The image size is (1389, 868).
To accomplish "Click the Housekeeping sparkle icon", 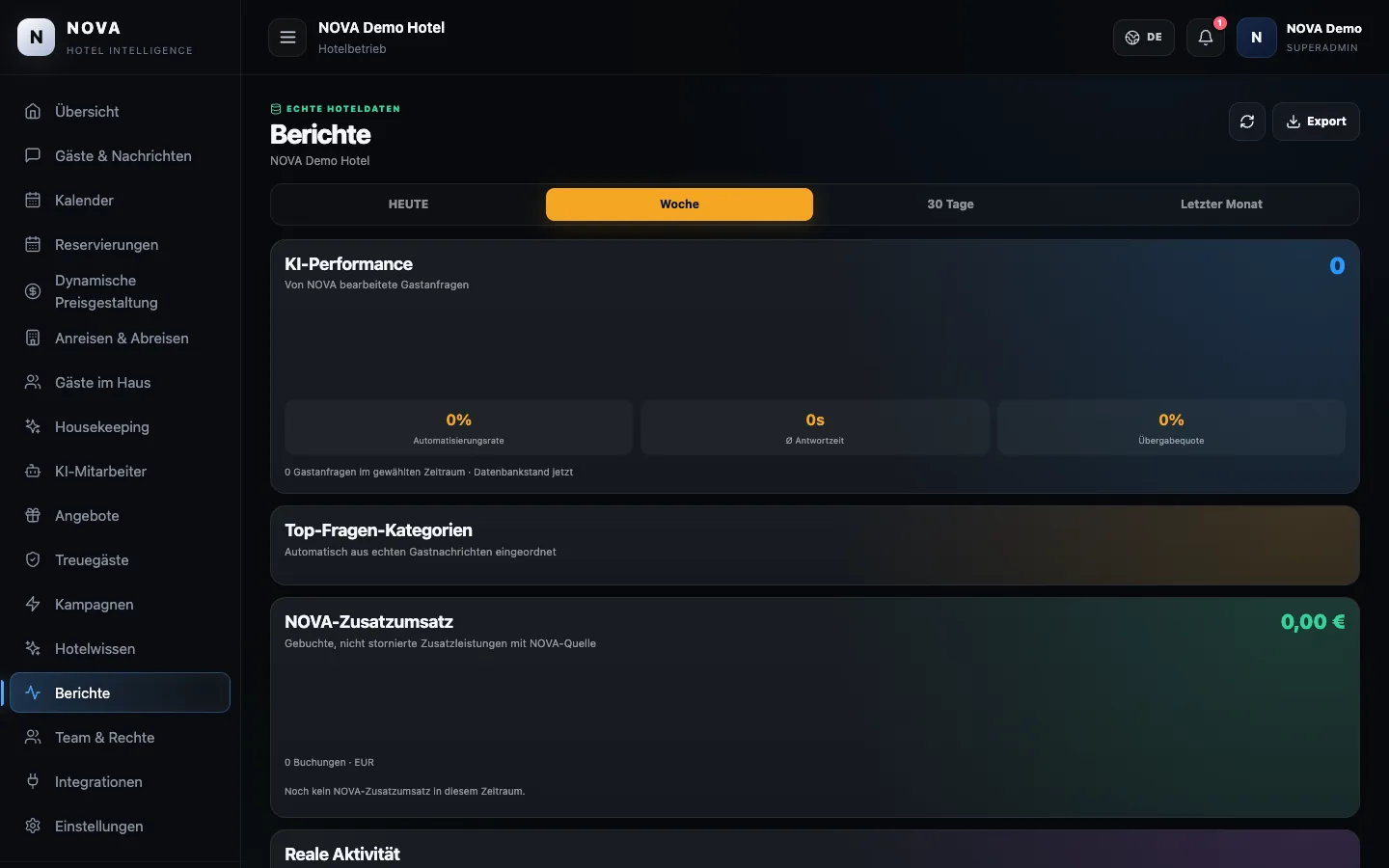I will point(33,427).
